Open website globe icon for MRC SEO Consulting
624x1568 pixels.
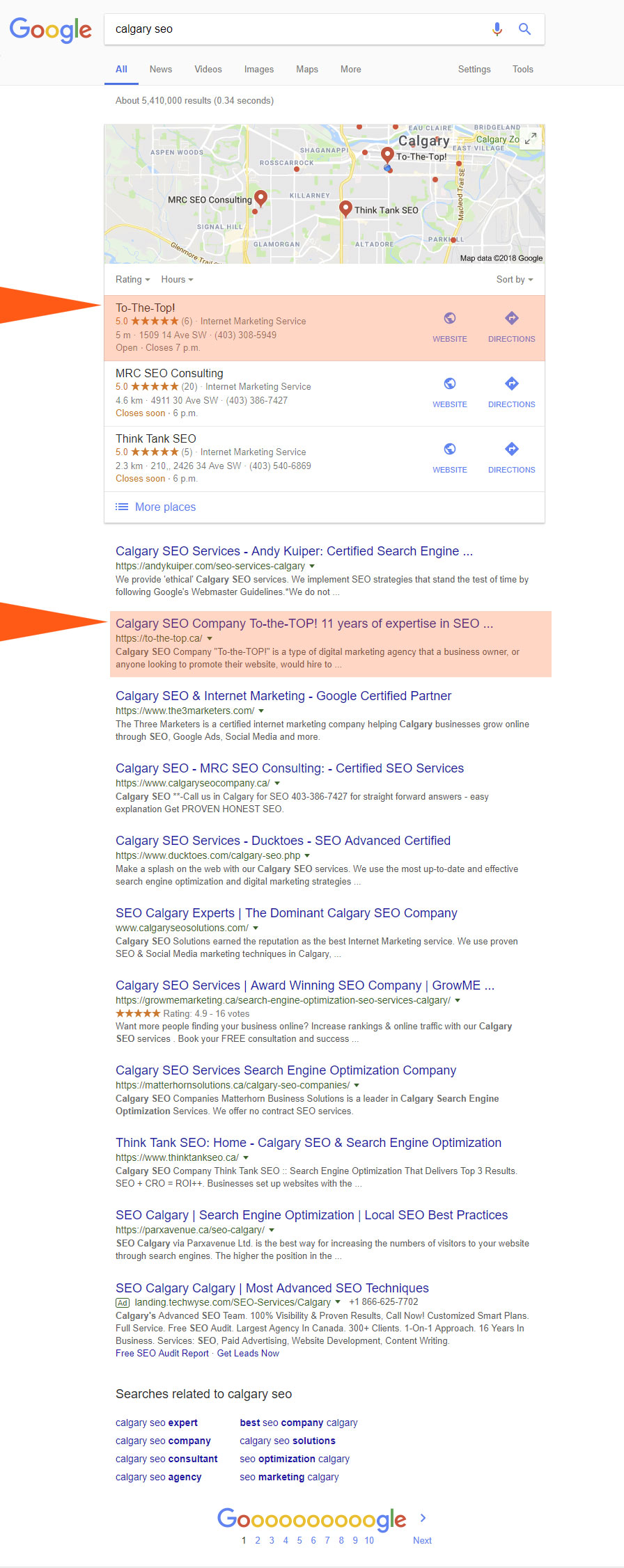(450, 383)
